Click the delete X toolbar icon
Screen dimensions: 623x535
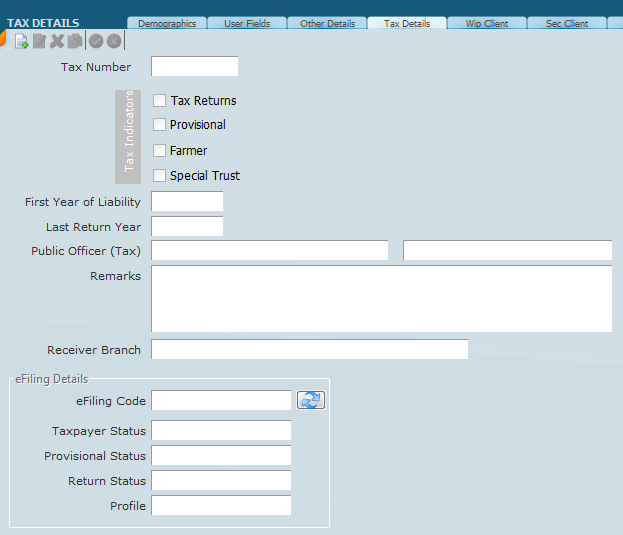[x=57, y=41]
